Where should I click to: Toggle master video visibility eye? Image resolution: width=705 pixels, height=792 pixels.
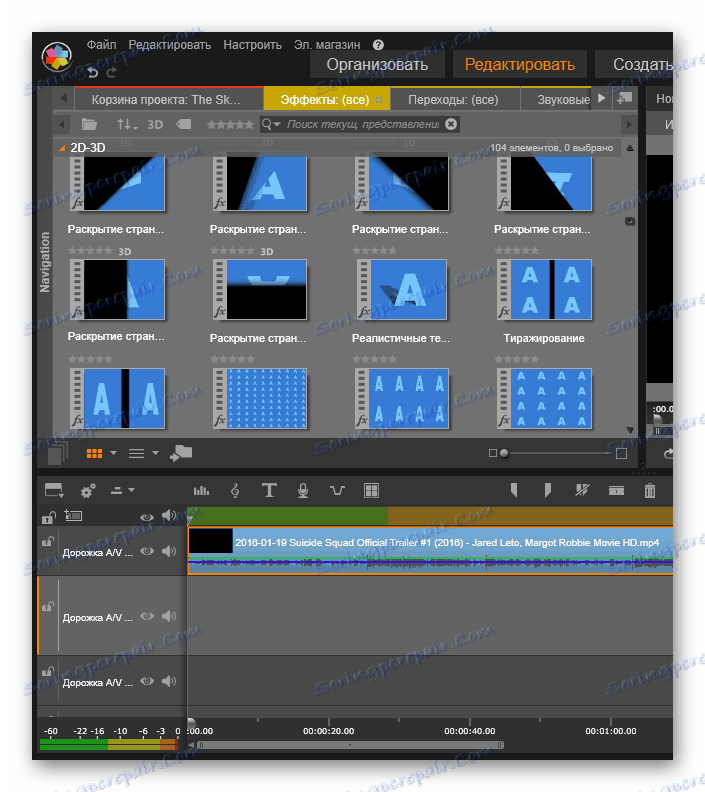(147, 517)
